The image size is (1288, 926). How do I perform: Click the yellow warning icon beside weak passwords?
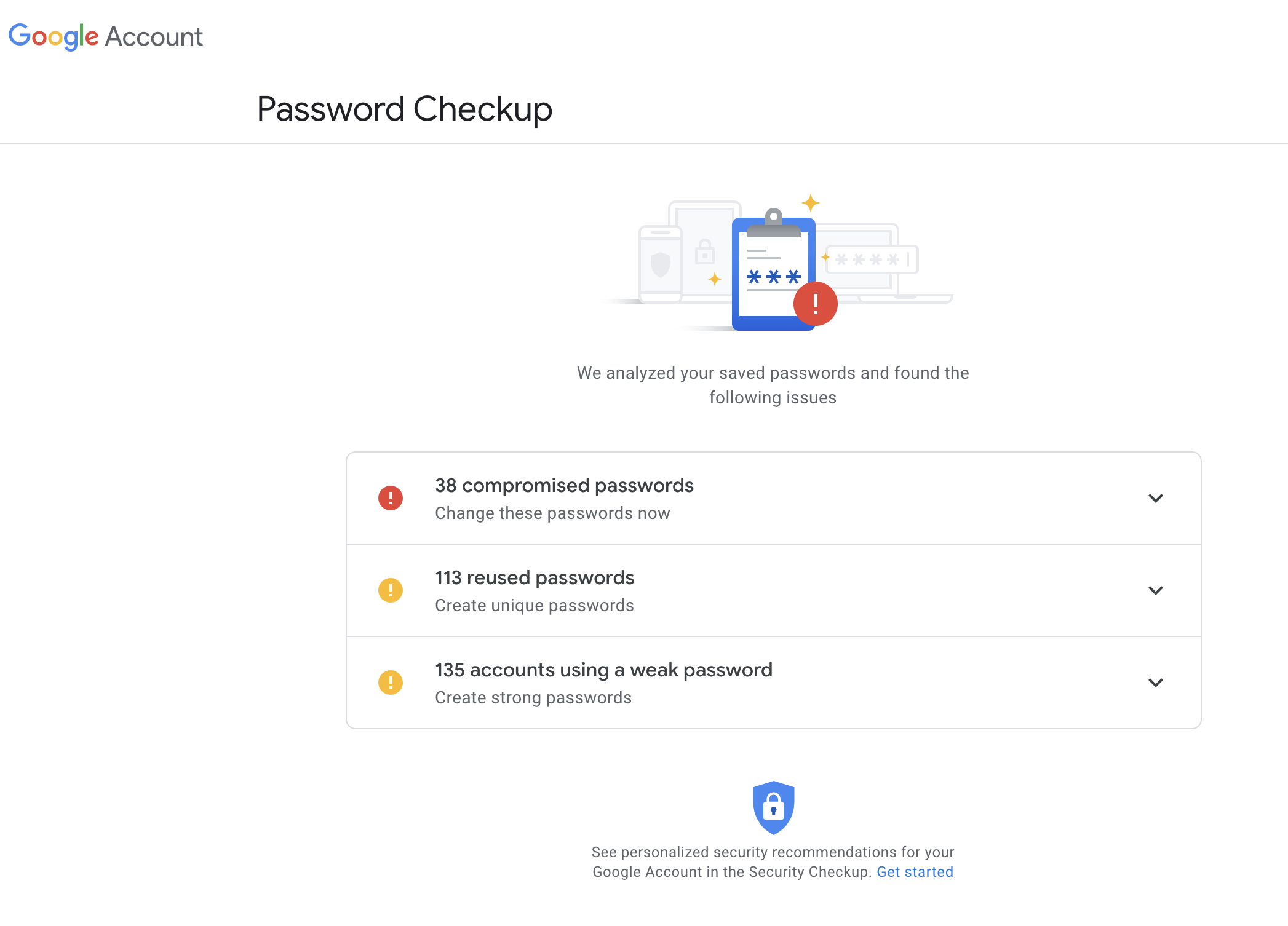391,683
